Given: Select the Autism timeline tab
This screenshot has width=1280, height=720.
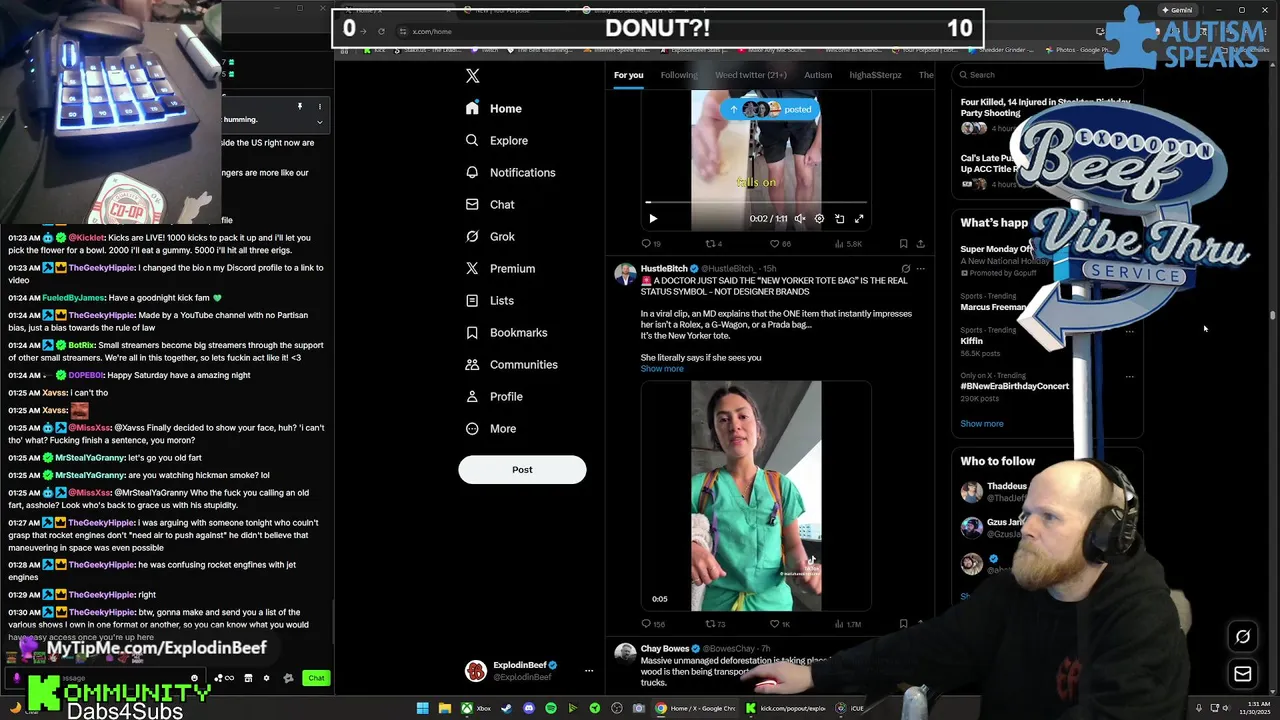Looking at the screenshot, I should point(818,75).
